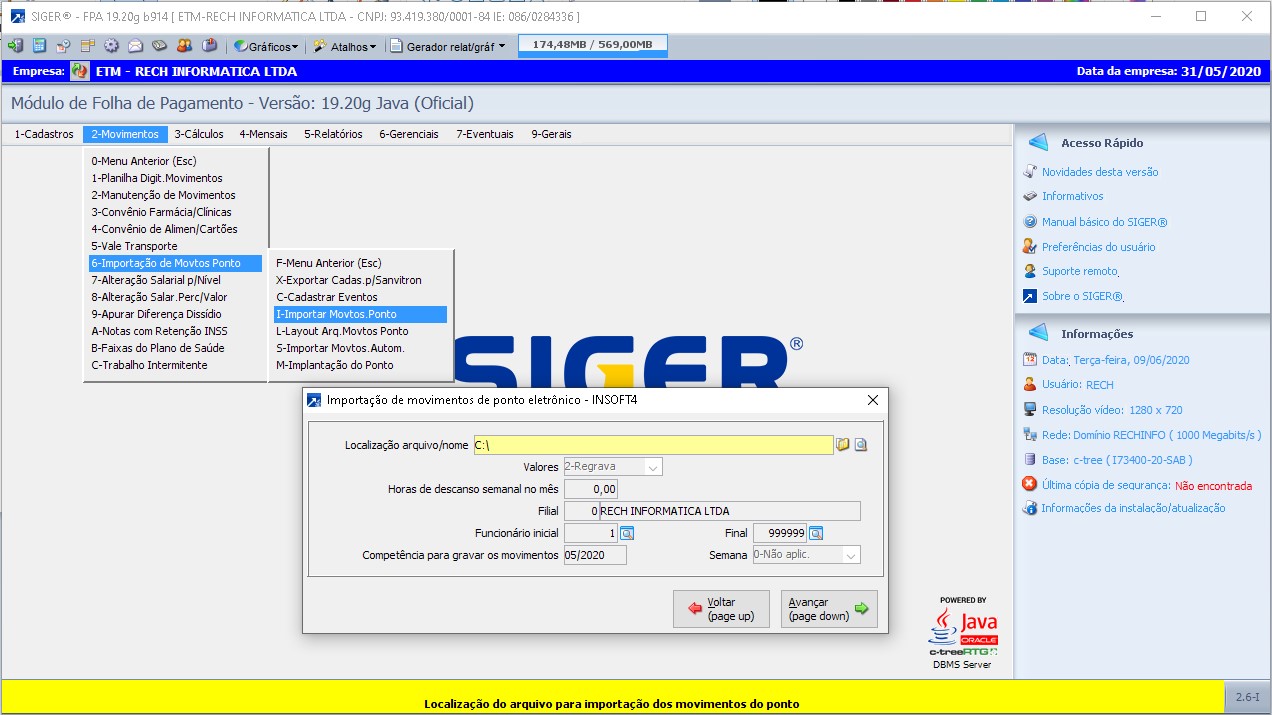Select 7-Alteração Salarial p/Nível
Image resolution: width=1272 pixels, height=715 pixels.
click(176, 280)
